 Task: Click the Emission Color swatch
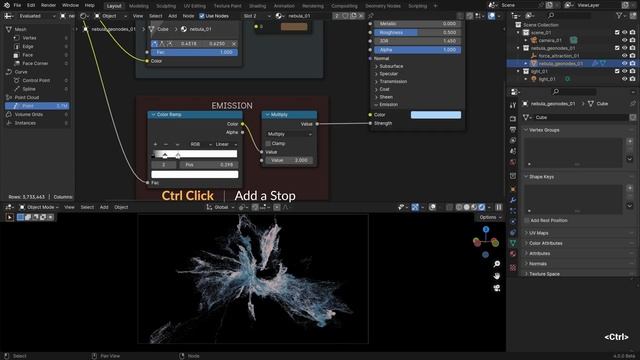tap(436, 115)
